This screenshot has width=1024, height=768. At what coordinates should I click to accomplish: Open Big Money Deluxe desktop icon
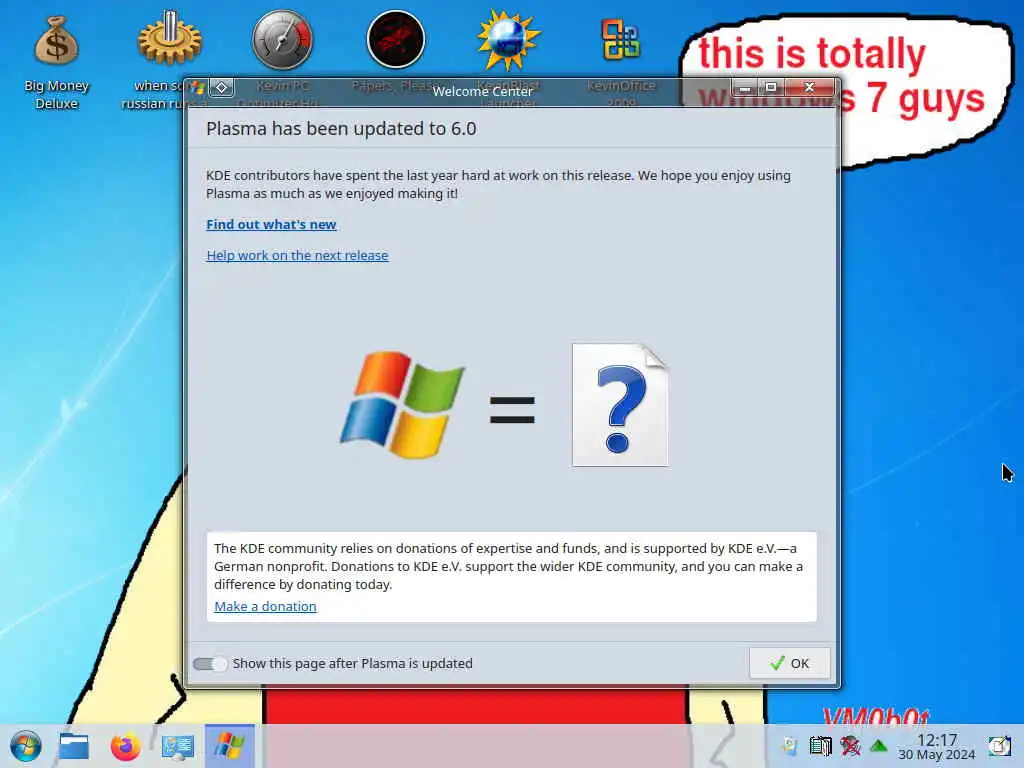(x=56, y=62)
